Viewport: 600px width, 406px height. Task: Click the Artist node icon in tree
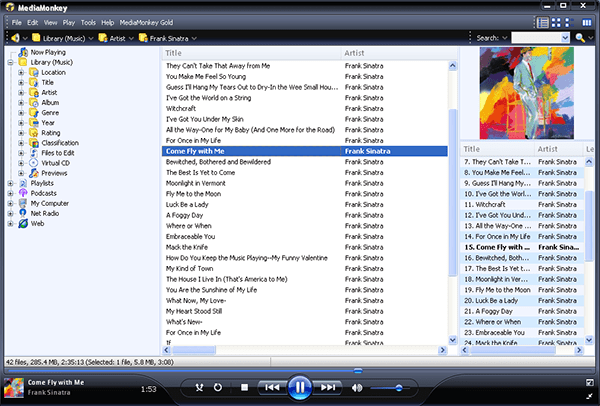pyautogui.click(x=34, y=92)
